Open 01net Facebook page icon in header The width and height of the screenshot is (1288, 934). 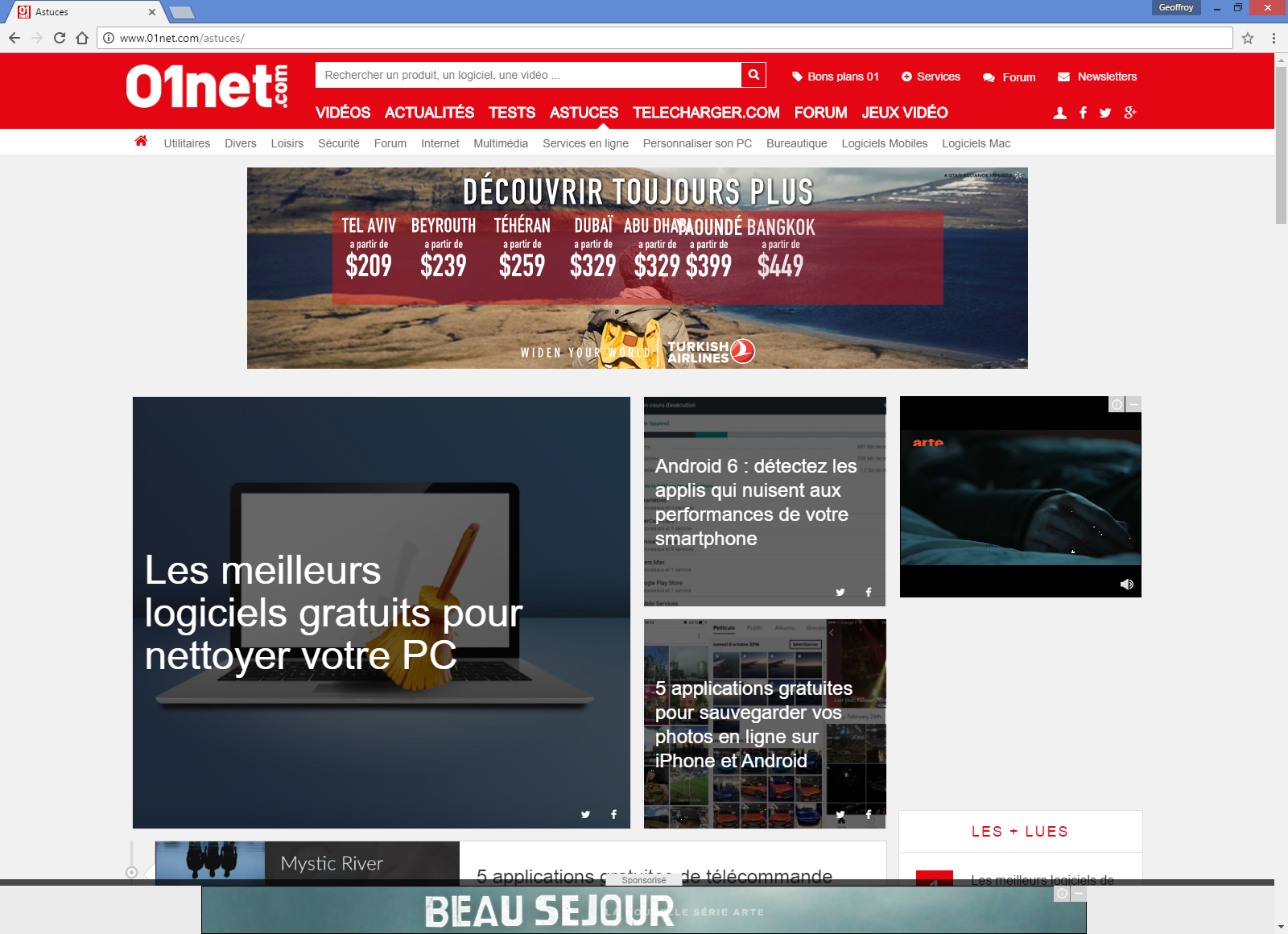point(1083,114)
